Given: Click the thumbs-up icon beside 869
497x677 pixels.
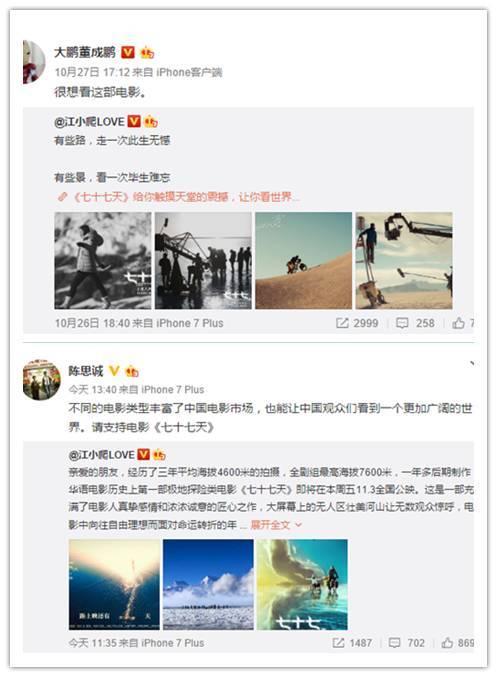Looking at the screenshot, I should (447, 642).
